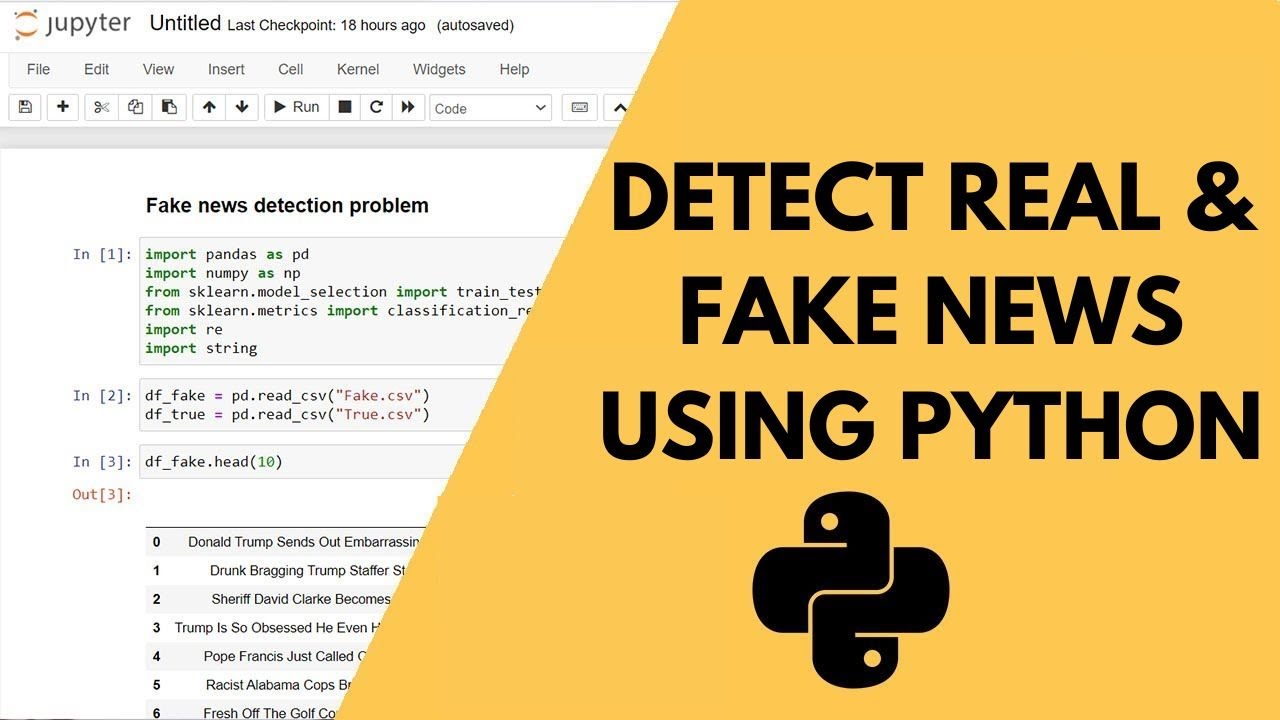
Task: Click the Python logo graphic
Action: tap(850, 590)
